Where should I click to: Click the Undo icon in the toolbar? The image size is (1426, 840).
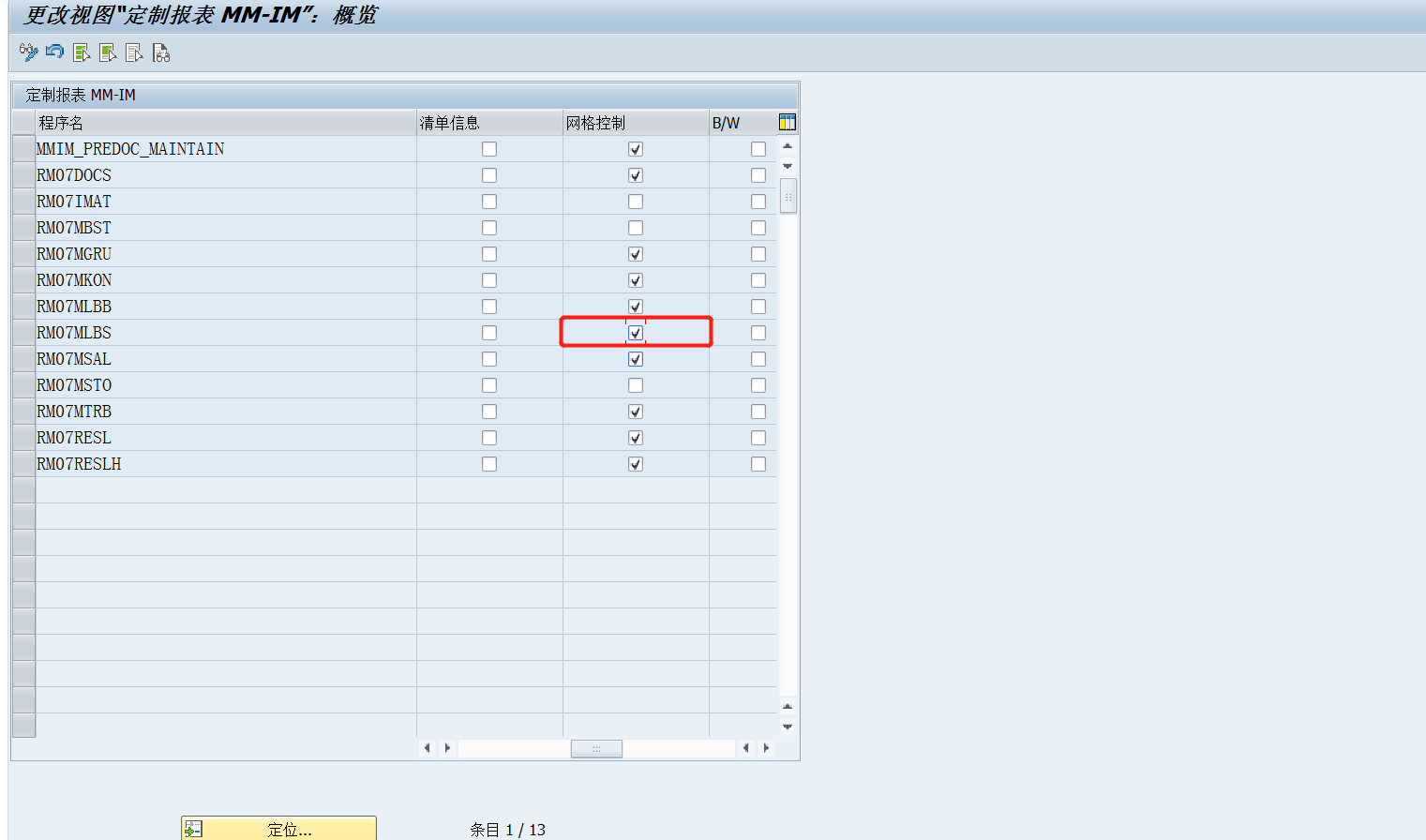pos(53,52)
